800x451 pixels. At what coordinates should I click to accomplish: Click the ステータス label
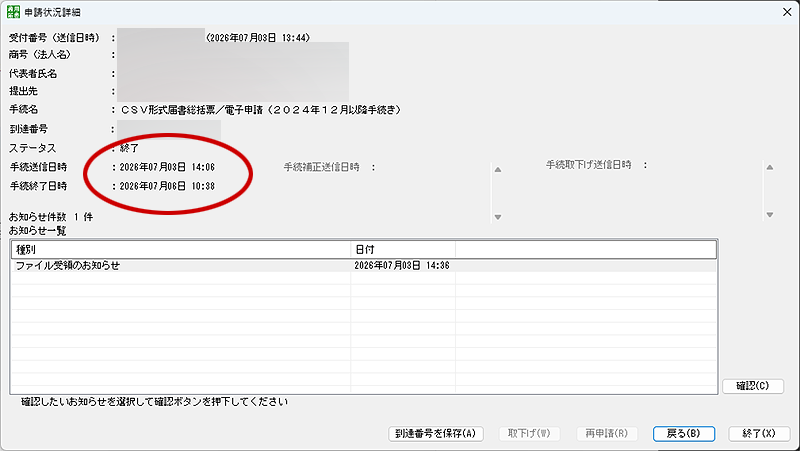point(33,148)
